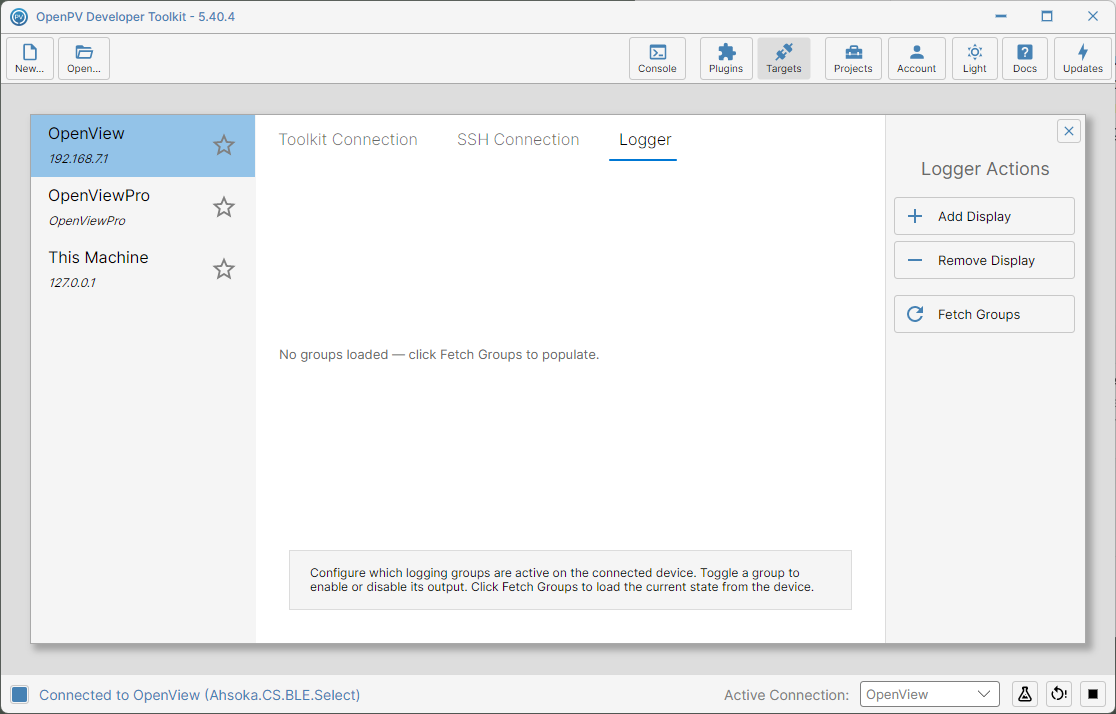Toggle the star for OpenViewPro
This screenshot has height=714, width=1116.
pyautogui.click(x=224, y=207)
